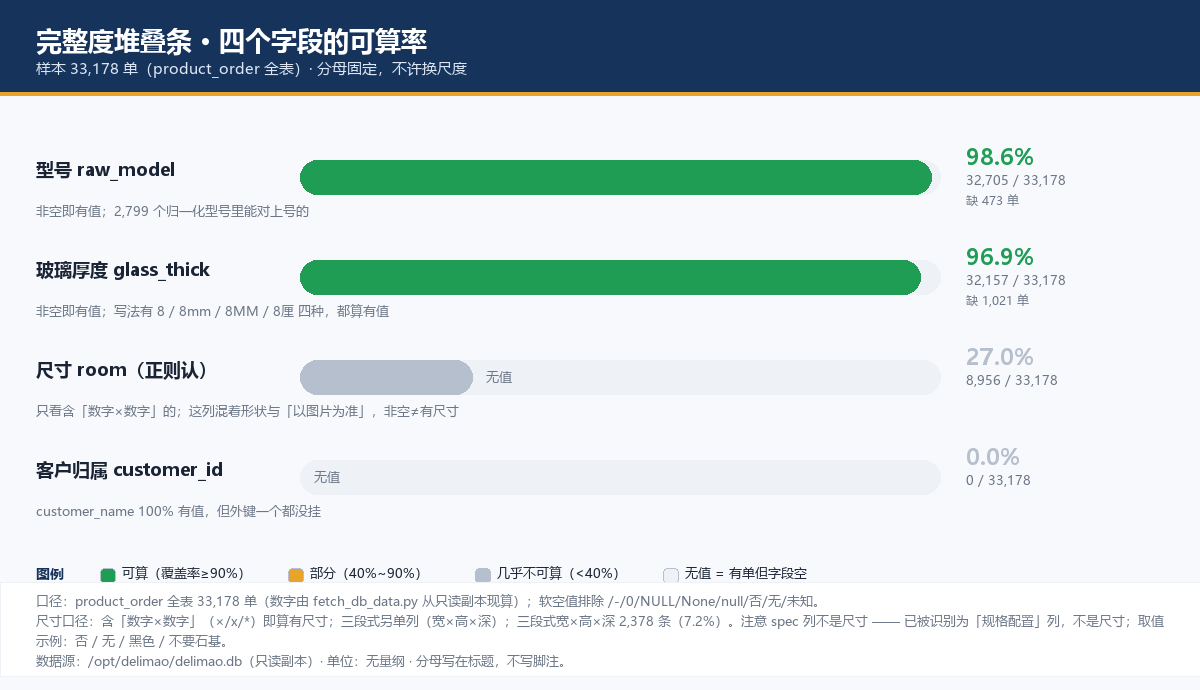Image resolution: width=1200 pixels, height=690 pixels.
Task: Click the note customer_name 100% 有值
Action: 178,511
